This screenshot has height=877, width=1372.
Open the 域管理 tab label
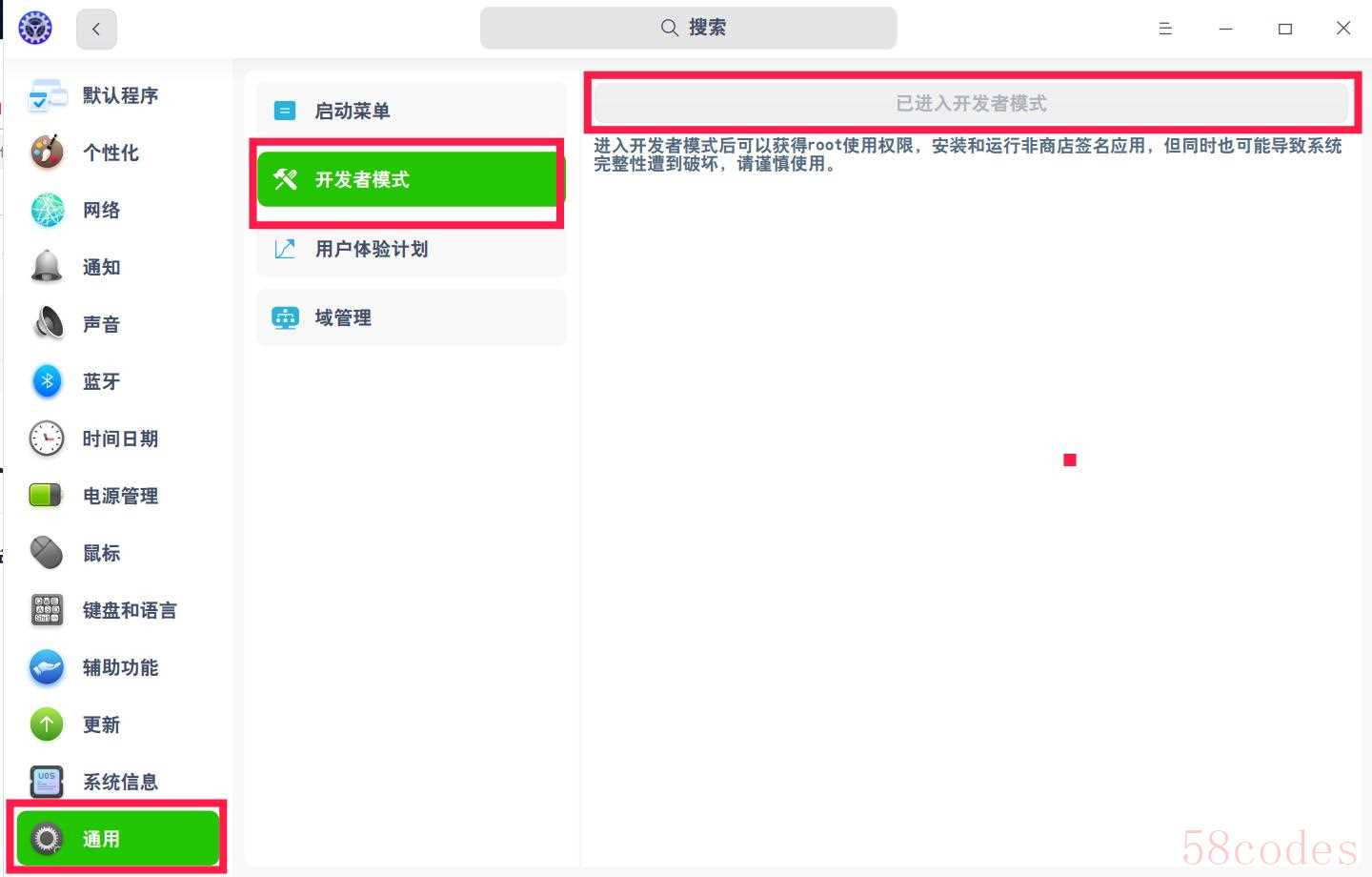click(x=343, y=317)
